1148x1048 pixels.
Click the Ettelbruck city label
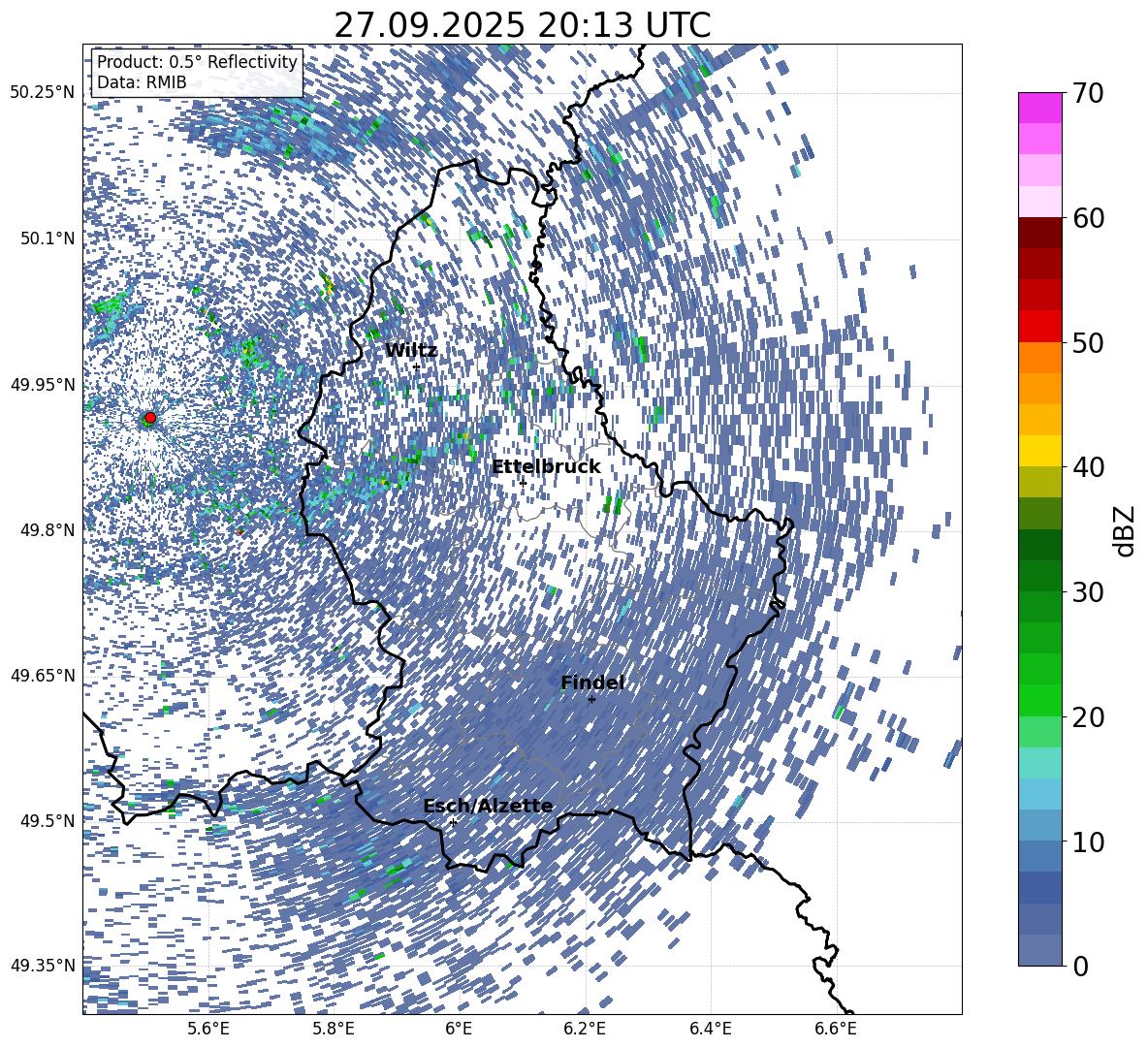click(x=546, y=466)
